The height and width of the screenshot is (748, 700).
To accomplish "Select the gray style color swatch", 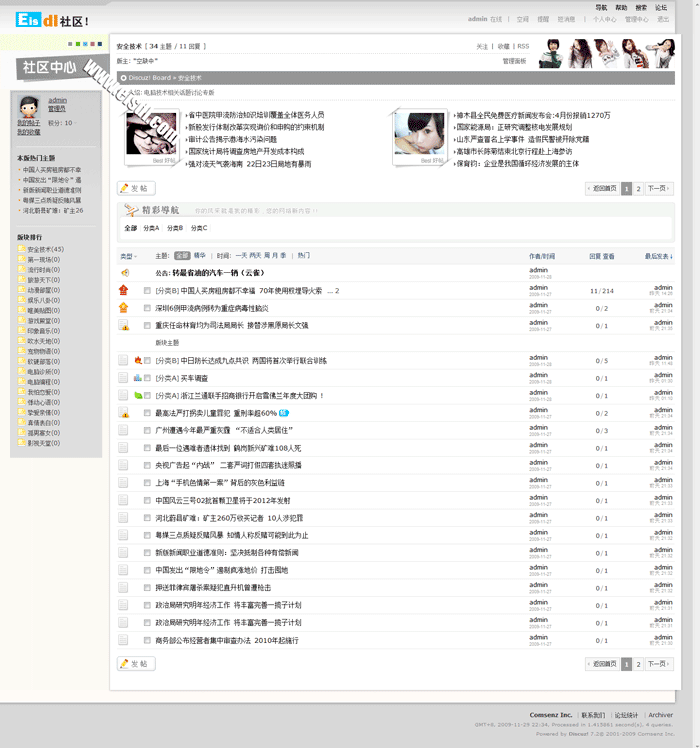I will [x=70, y=44].
